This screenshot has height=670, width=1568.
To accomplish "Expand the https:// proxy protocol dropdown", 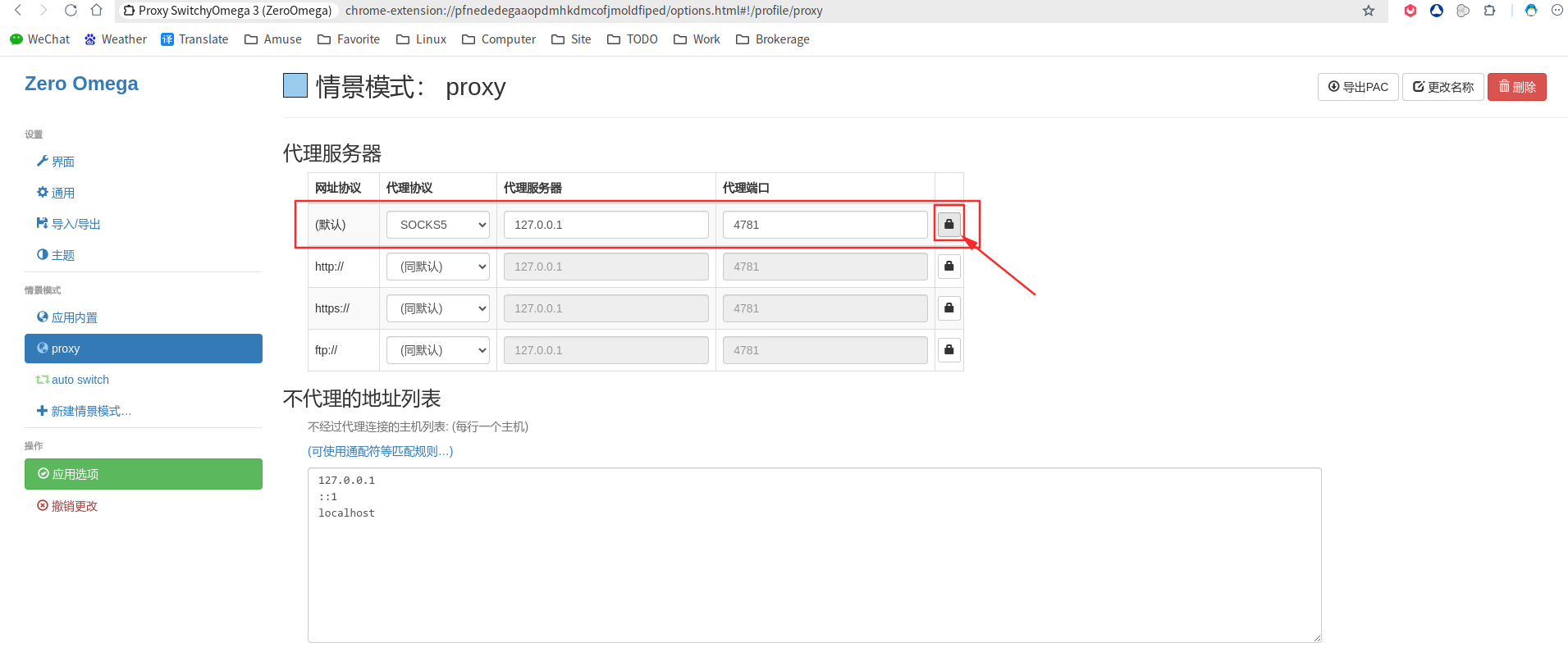I will coord(438,308).
